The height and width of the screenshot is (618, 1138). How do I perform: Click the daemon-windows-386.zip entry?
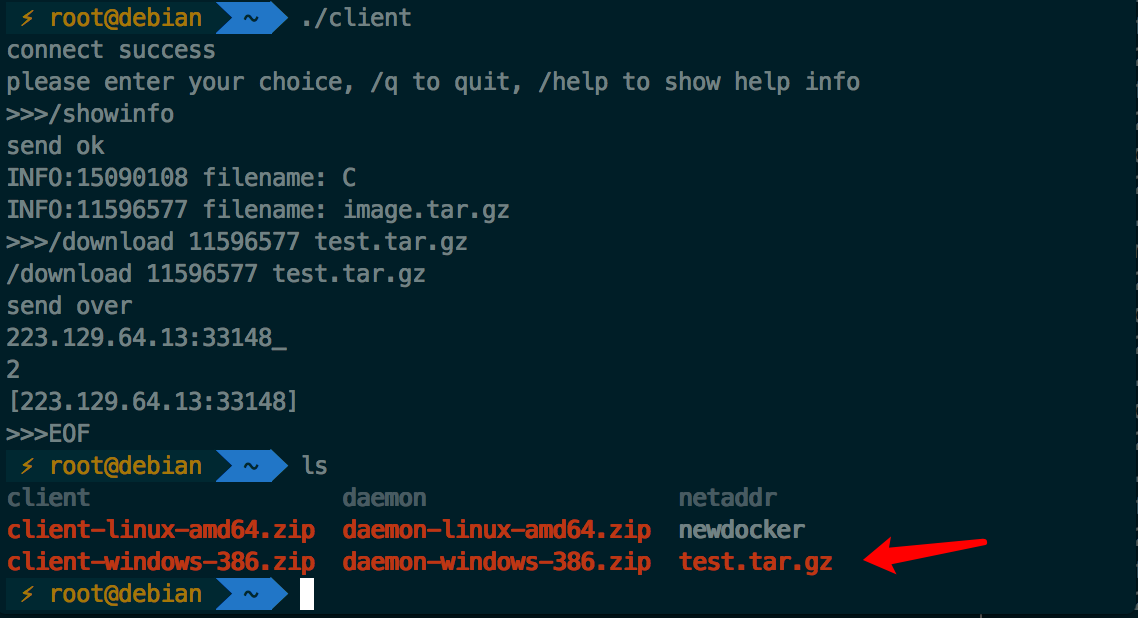pyautogui.click(x=497, y=562)
